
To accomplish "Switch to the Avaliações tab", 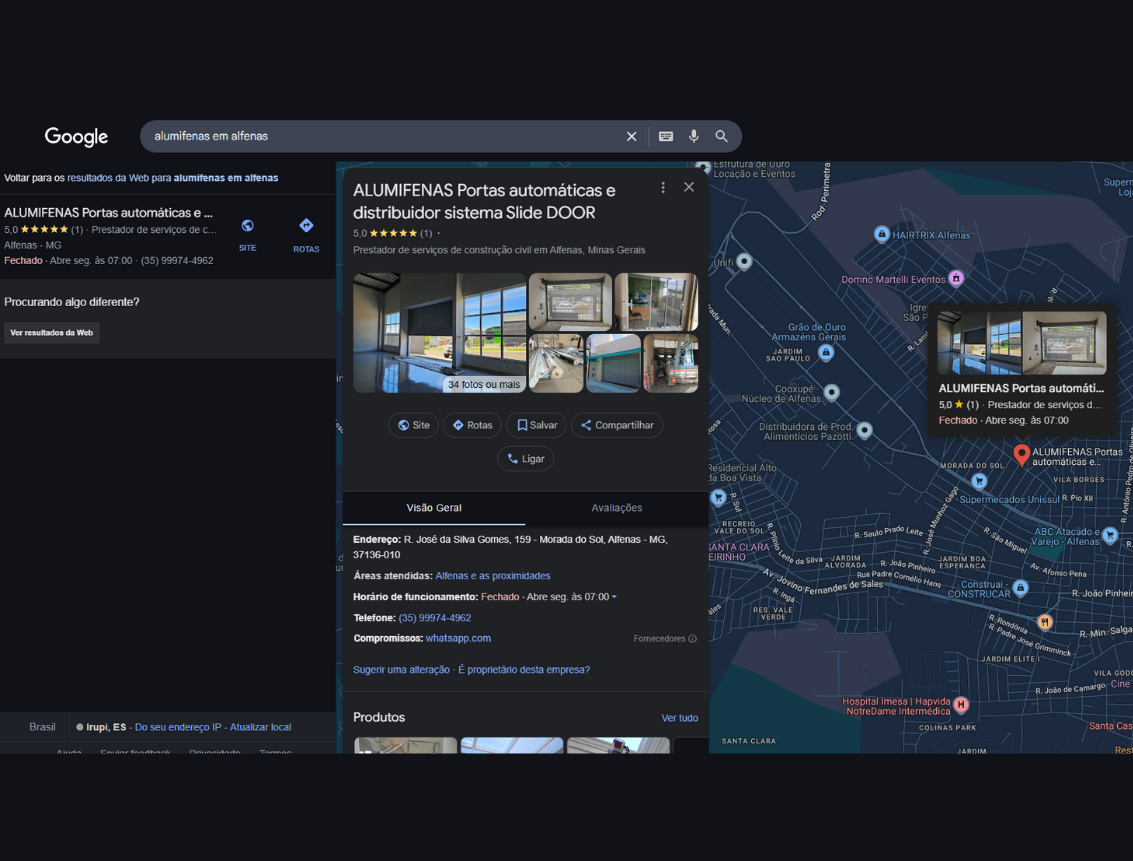I will click(x=616, y=508).
